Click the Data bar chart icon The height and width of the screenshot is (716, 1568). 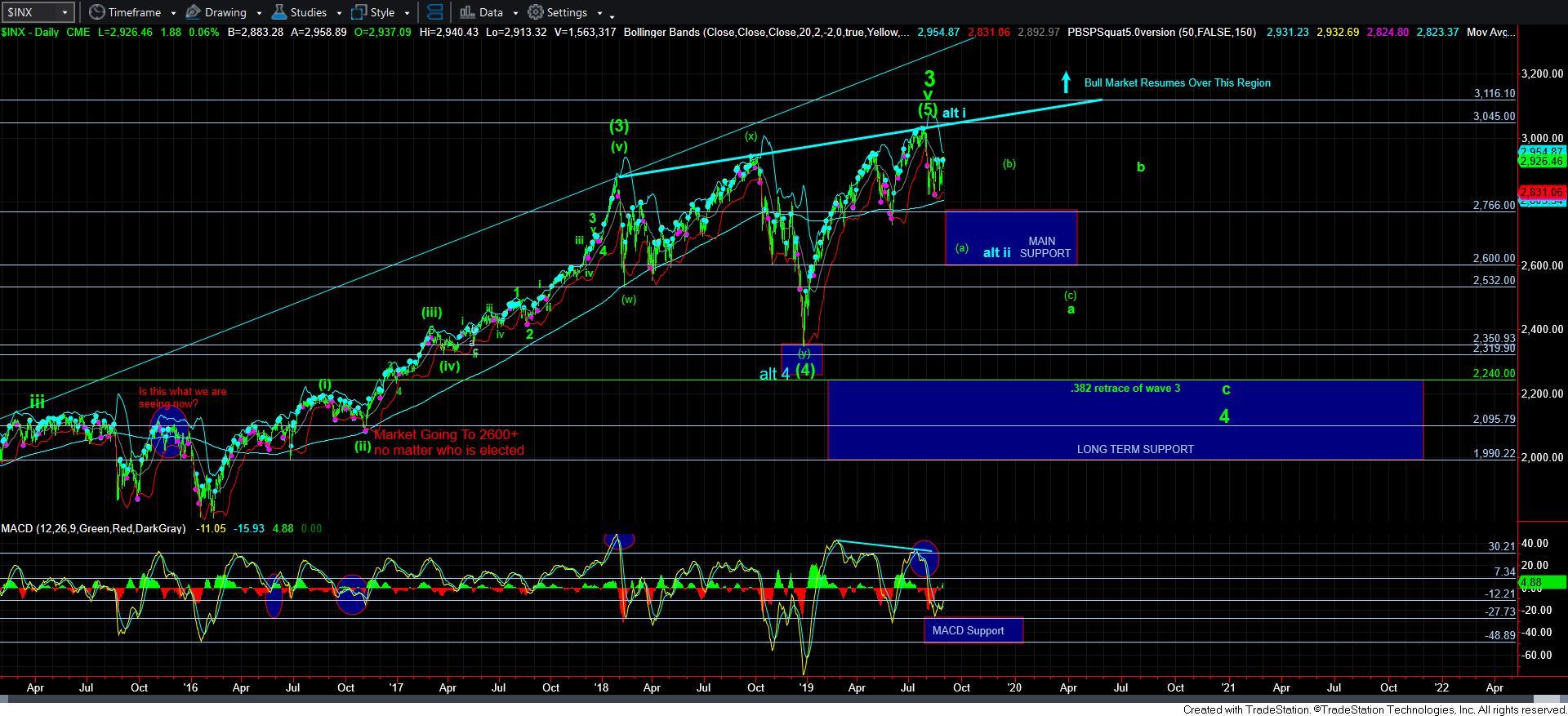[467, 12]
